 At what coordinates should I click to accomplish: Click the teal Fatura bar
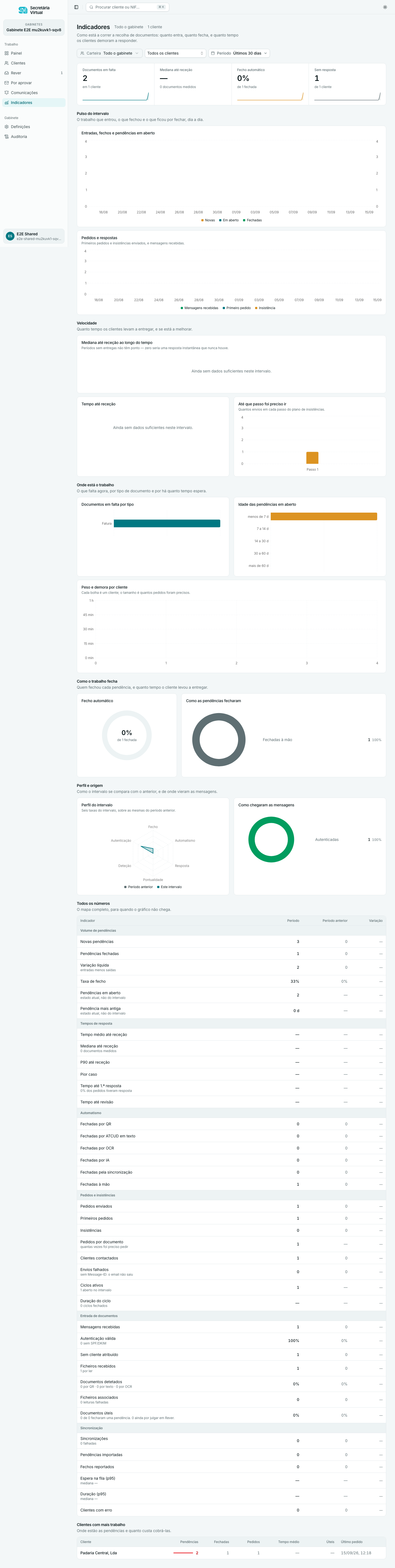[167, 524]
